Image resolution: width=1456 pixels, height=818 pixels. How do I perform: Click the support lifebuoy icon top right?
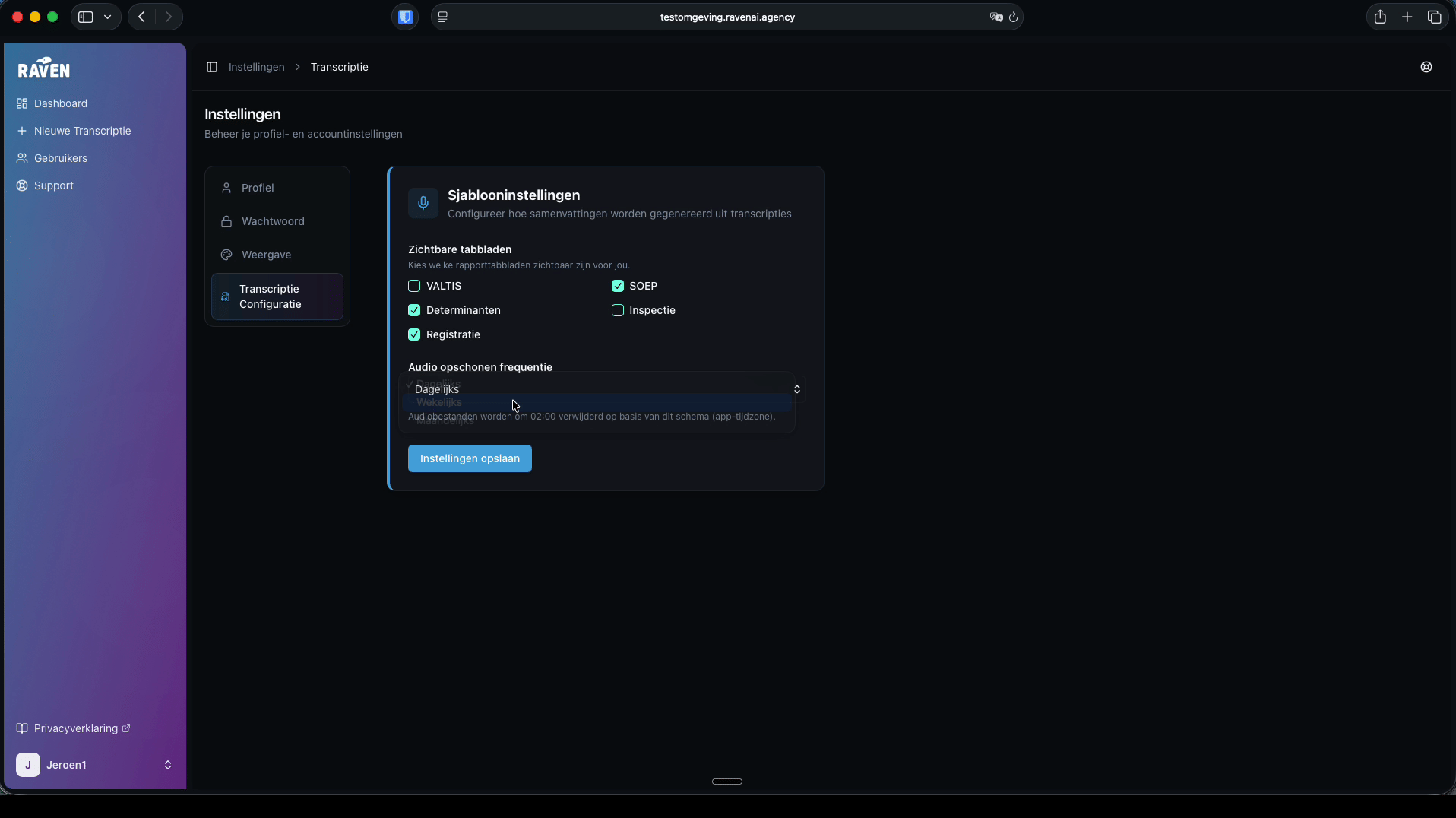pyautogui.click(x=1426, y=67)
